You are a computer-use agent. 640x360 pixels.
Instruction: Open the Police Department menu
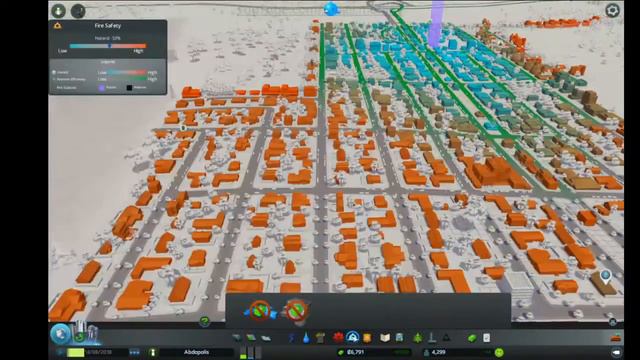click(x=367, y=338)
